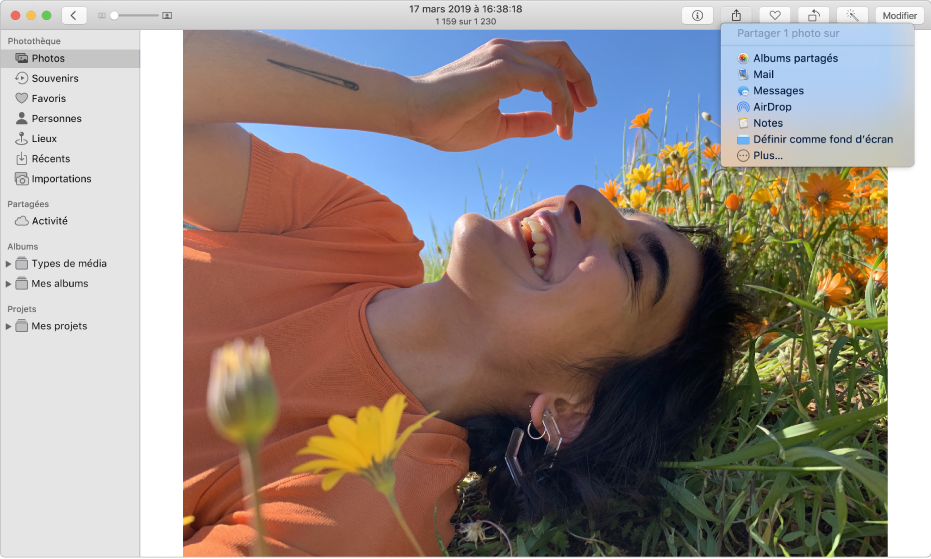Open Souvenirs in the sidebar
931x559 pixels.
point(54,78)
